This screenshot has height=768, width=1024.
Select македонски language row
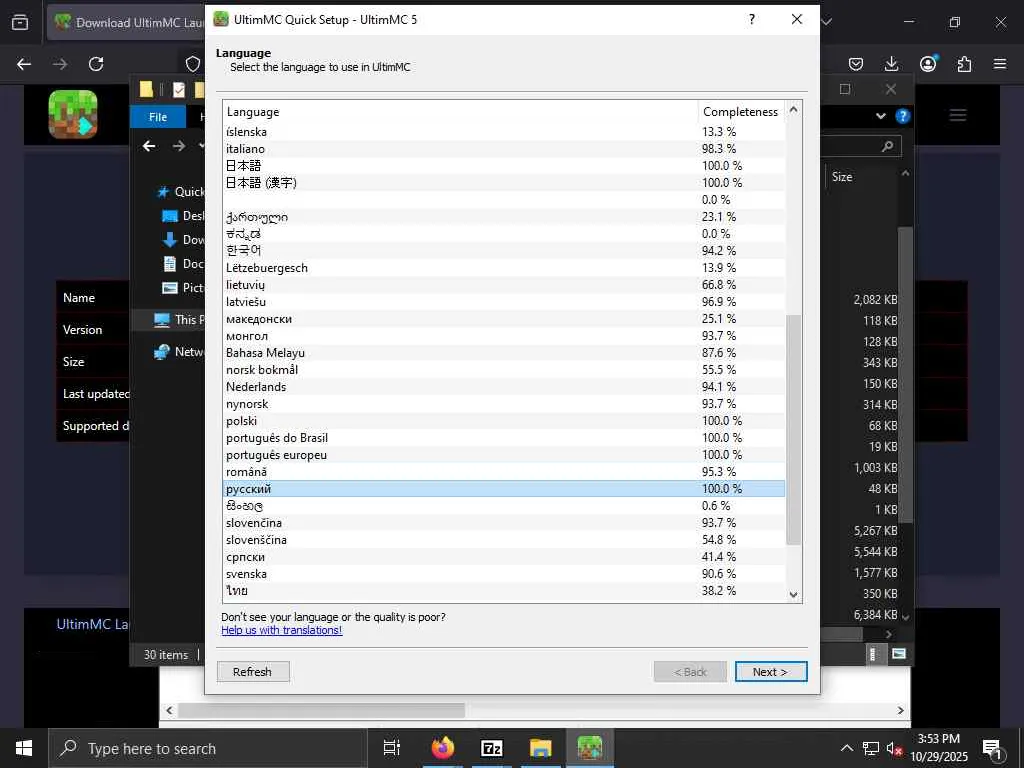(x=504, y=319)
